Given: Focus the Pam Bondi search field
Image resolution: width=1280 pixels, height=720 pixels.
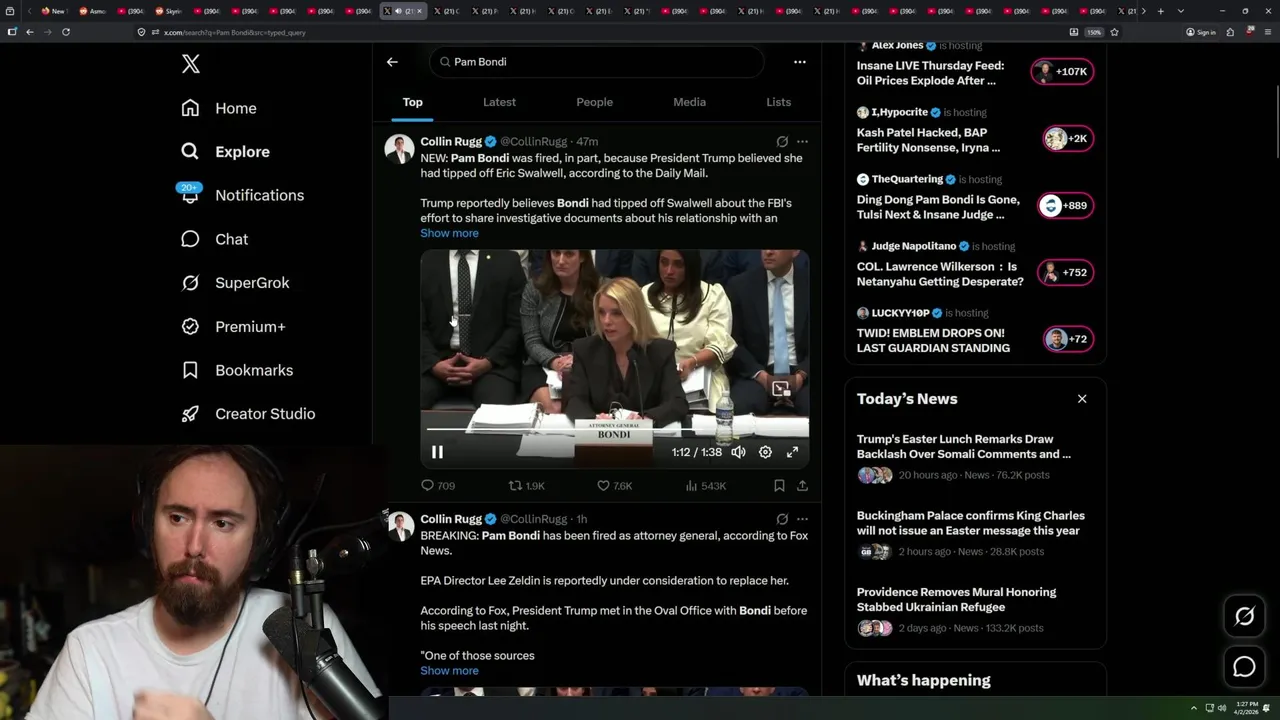Looking at the screenshot, I should pyautogui.click(x=598, y=62).
